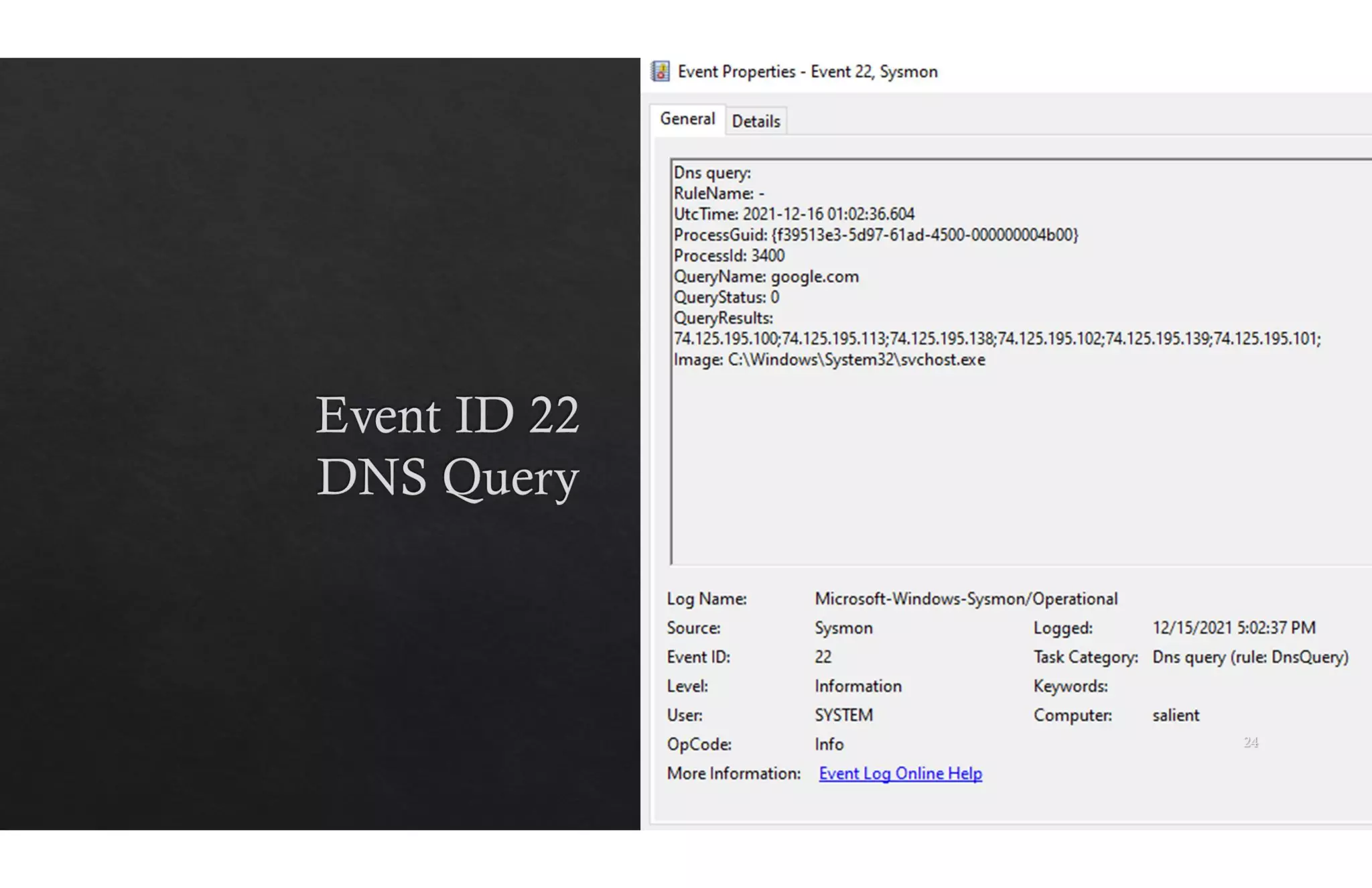Click the OpCode value Info
The height and width of the screenshot is (888, 1372).
click(829, 745)
